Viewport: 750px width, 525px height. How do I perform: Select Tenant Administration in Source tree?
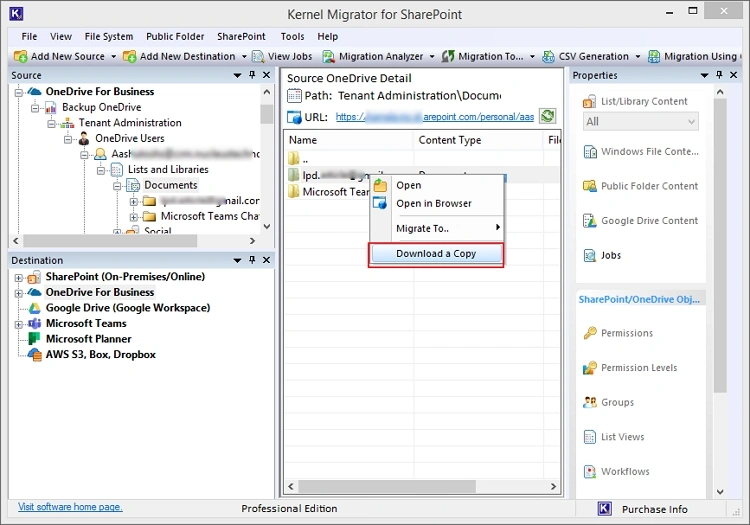pyautogui.click(x=130, y=123)
